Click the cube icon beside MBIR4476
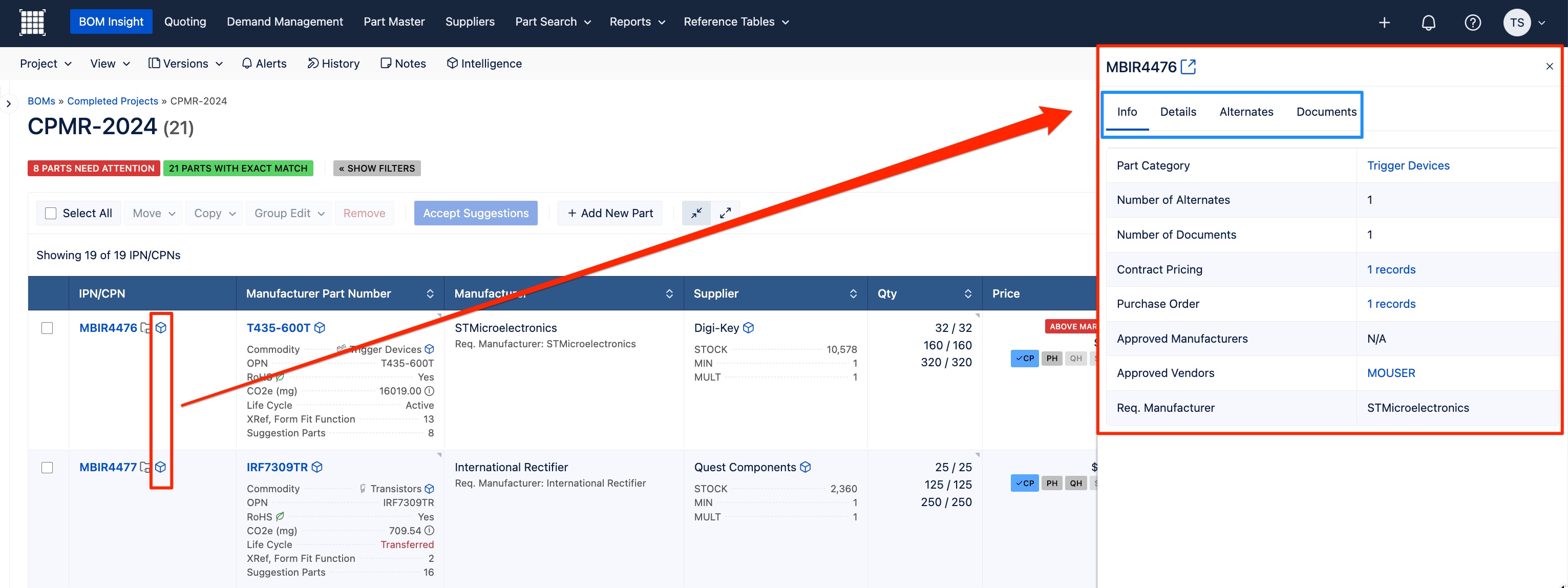 [x=161, y=327]
